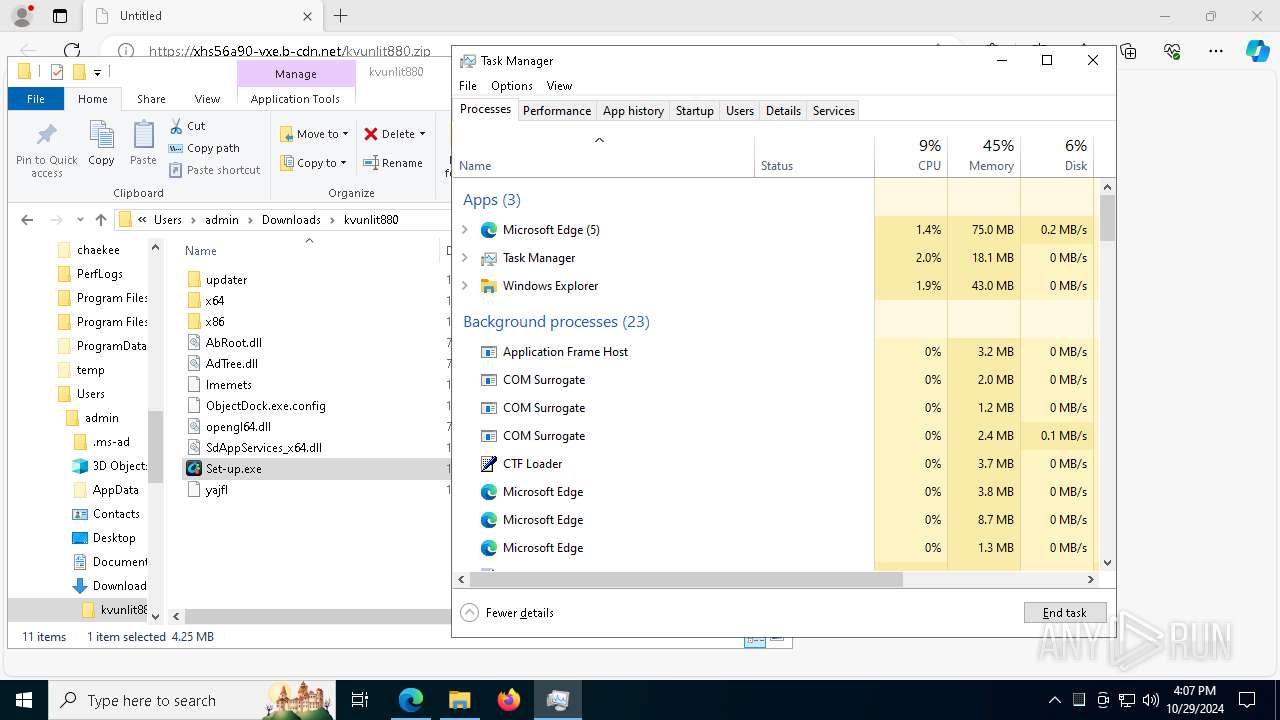Viewport: 1280px width, 720px height.
Task: Expand Microsoft Edge (5) app group
Action: click(x=465, y=230)
